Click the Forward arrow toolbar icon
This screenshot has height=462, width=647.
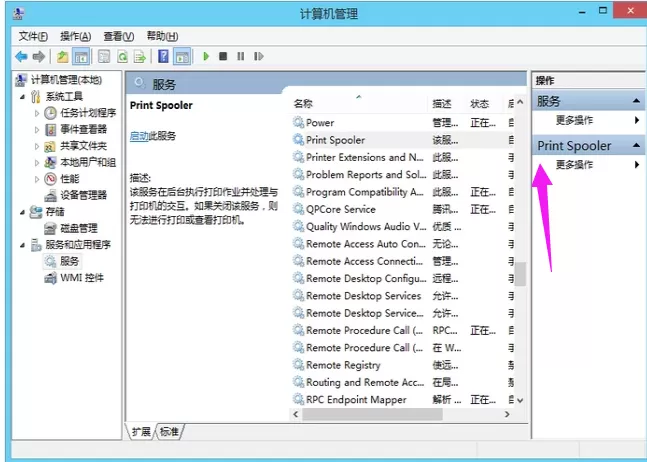(39, 57)
